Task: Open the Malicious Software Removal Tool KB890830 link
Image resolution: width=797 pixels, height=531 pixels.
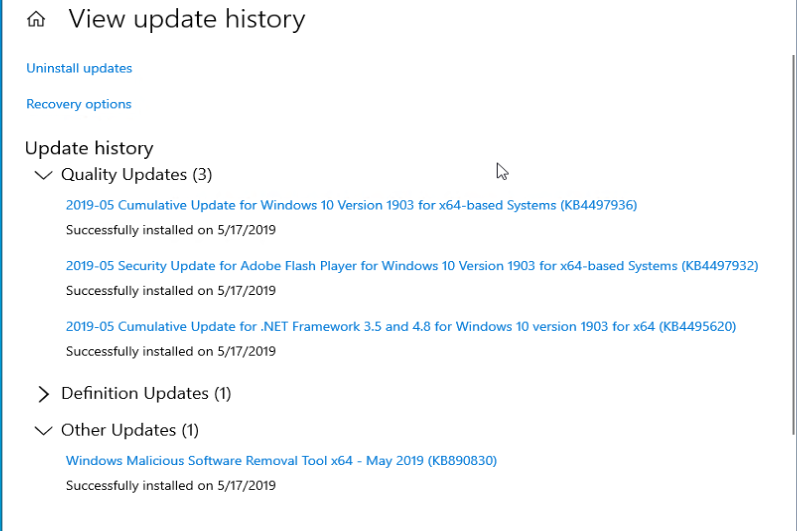Action: coord(281,460)
